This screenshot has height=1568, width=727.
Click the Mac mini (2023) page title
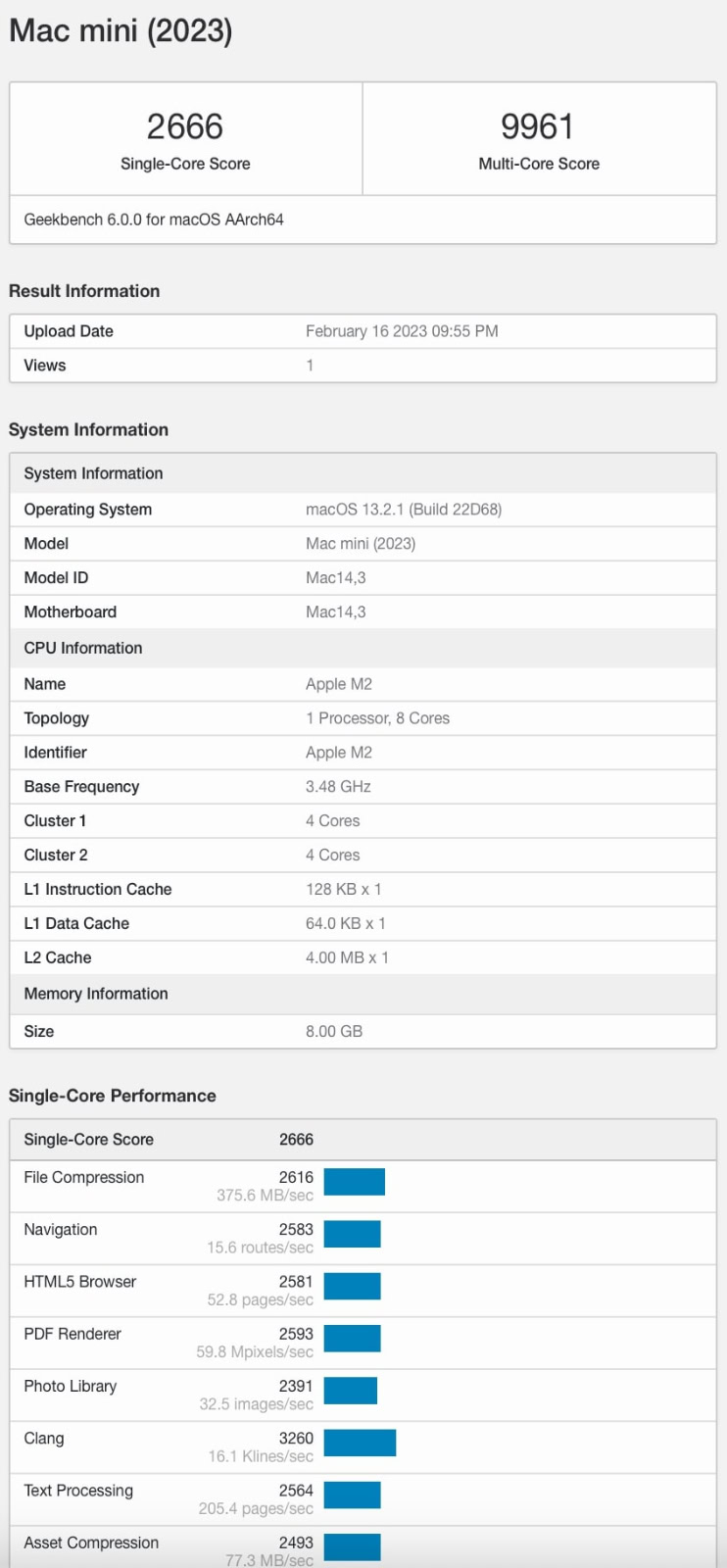[121, 31]
